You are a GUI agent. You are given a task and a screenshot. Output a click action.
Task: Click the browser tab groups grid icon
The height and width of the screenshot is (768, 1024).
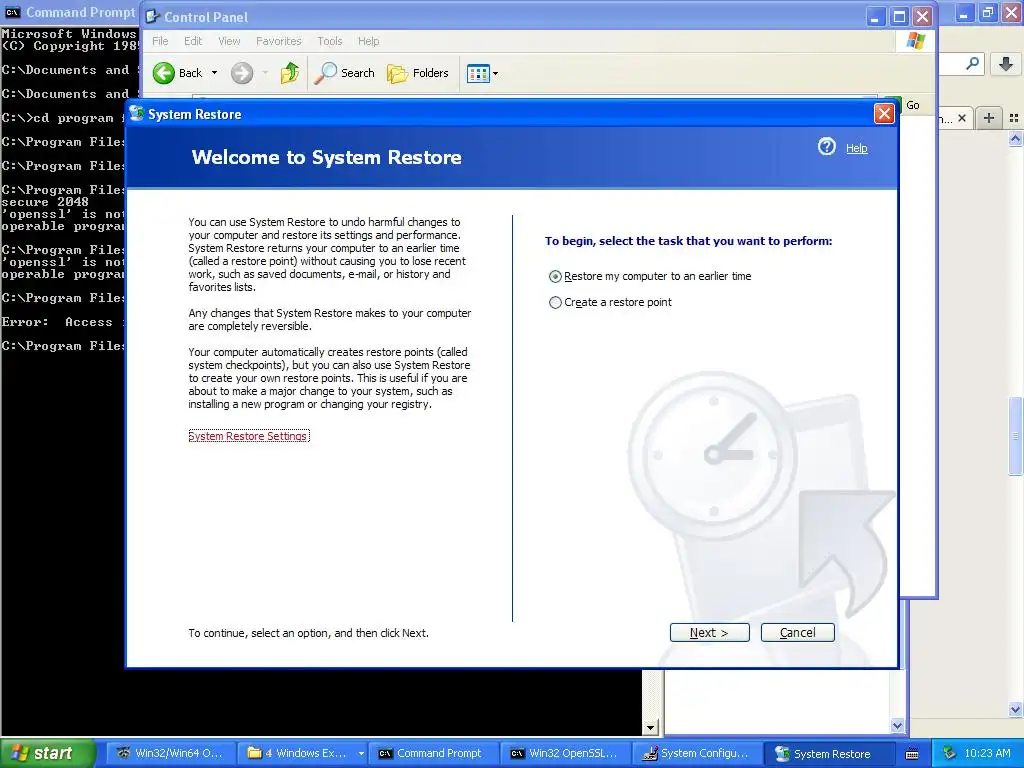pos(1014,118)
